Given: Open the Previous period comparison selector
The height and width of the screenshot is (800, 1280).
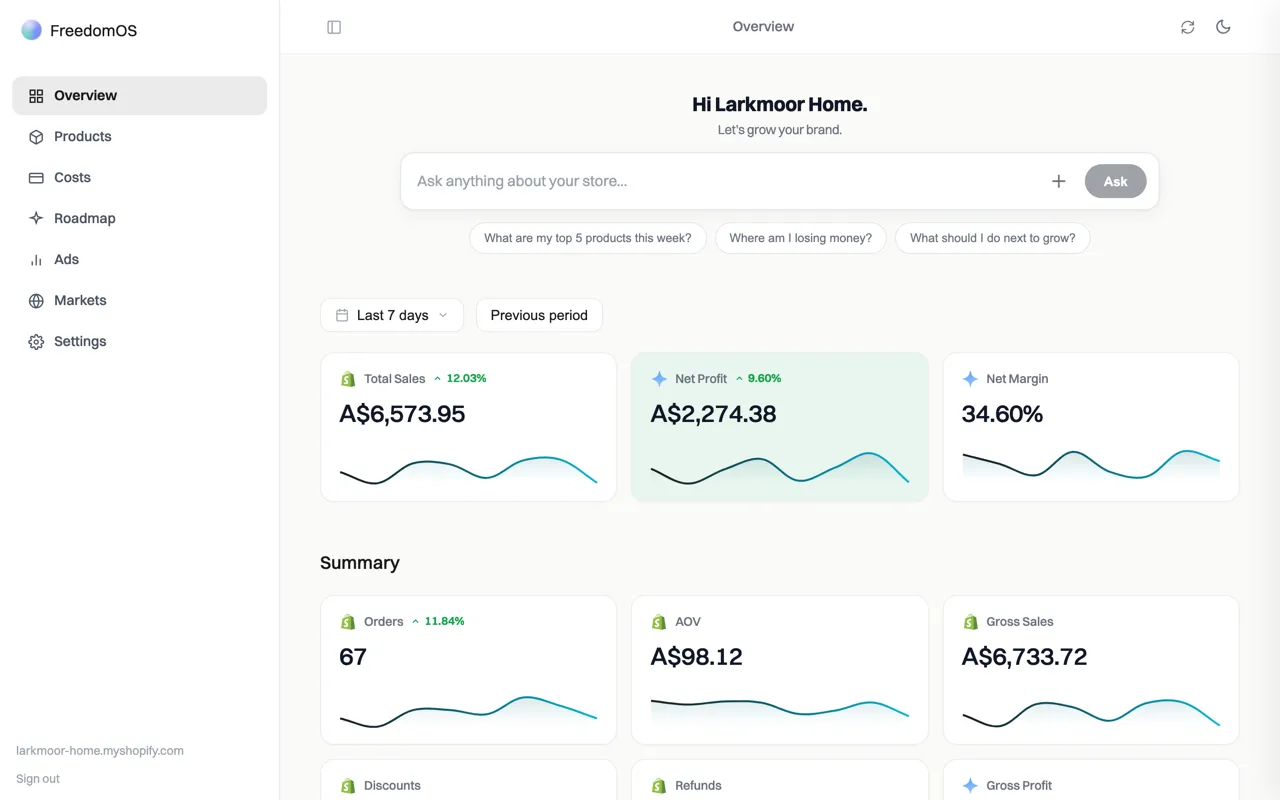Looking at the screenshot, I should tap(539, 315).
